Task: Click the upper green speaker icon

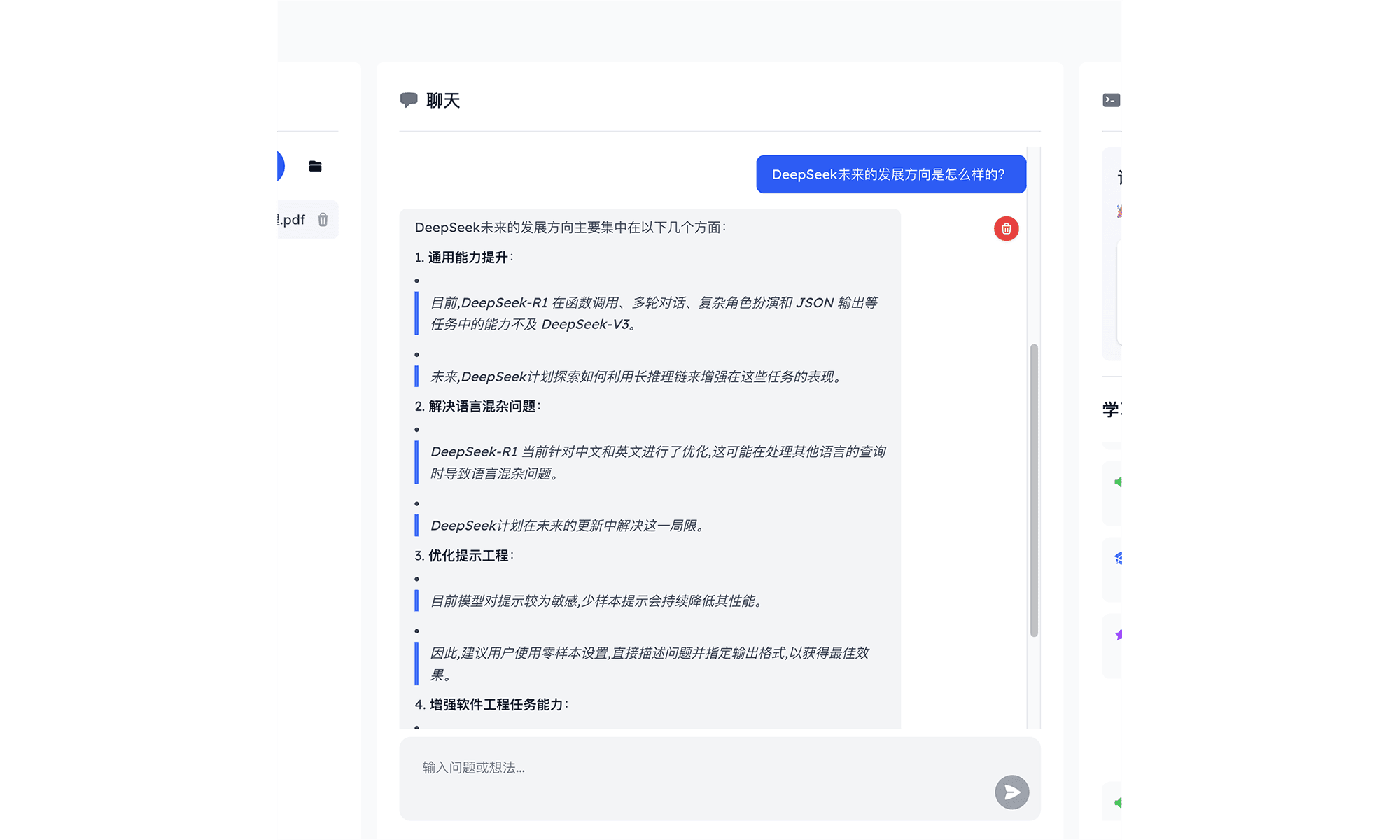Action: pyautogui.click(x=1118, y=482)
